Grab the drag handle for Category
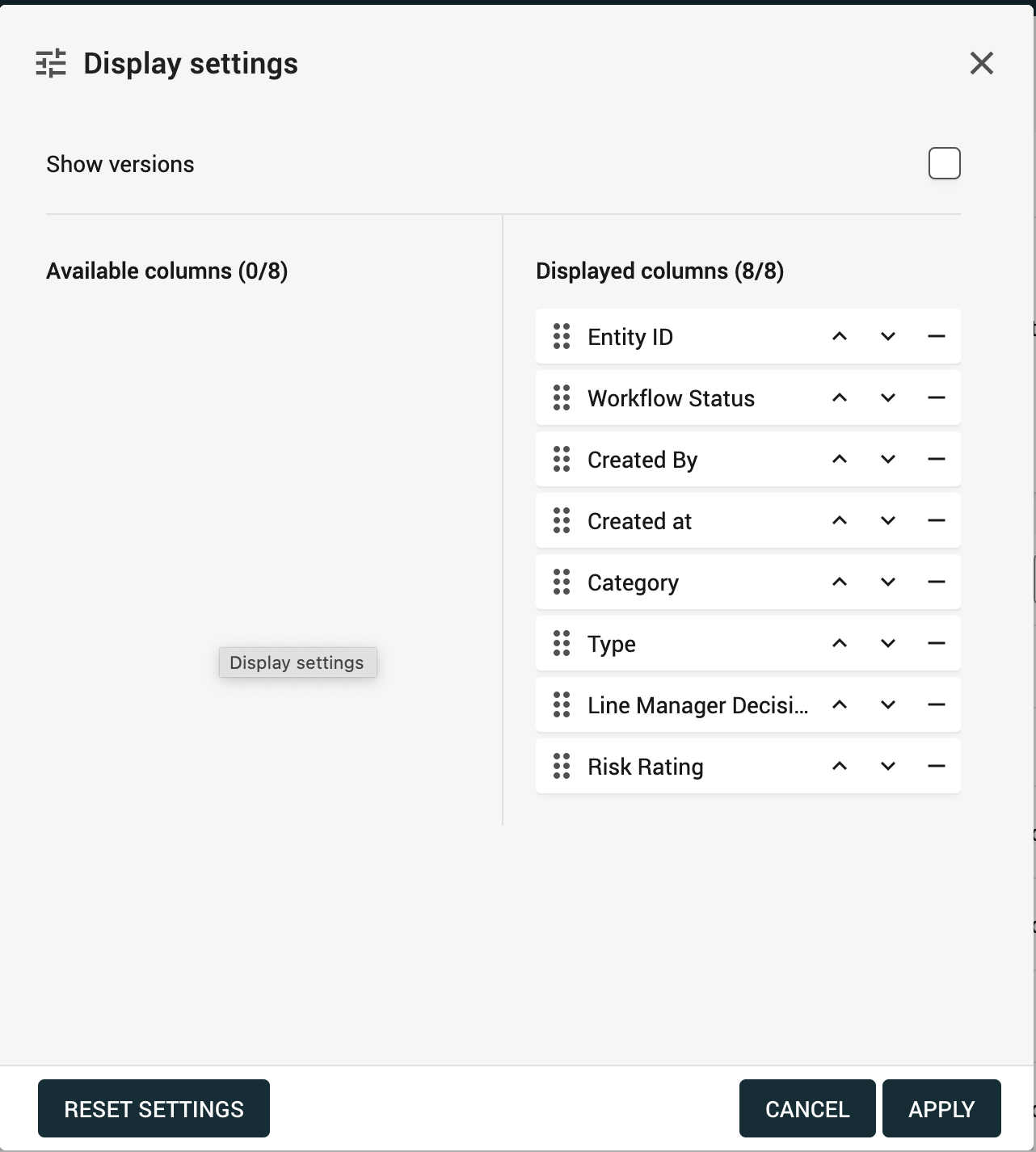The width and height of the screenshot is (1036, 1152). [x=562, y=582]
